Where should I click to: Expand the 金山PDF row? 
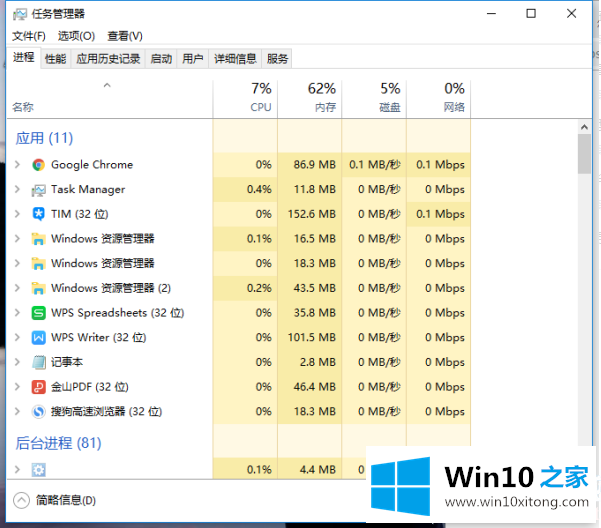17,387
